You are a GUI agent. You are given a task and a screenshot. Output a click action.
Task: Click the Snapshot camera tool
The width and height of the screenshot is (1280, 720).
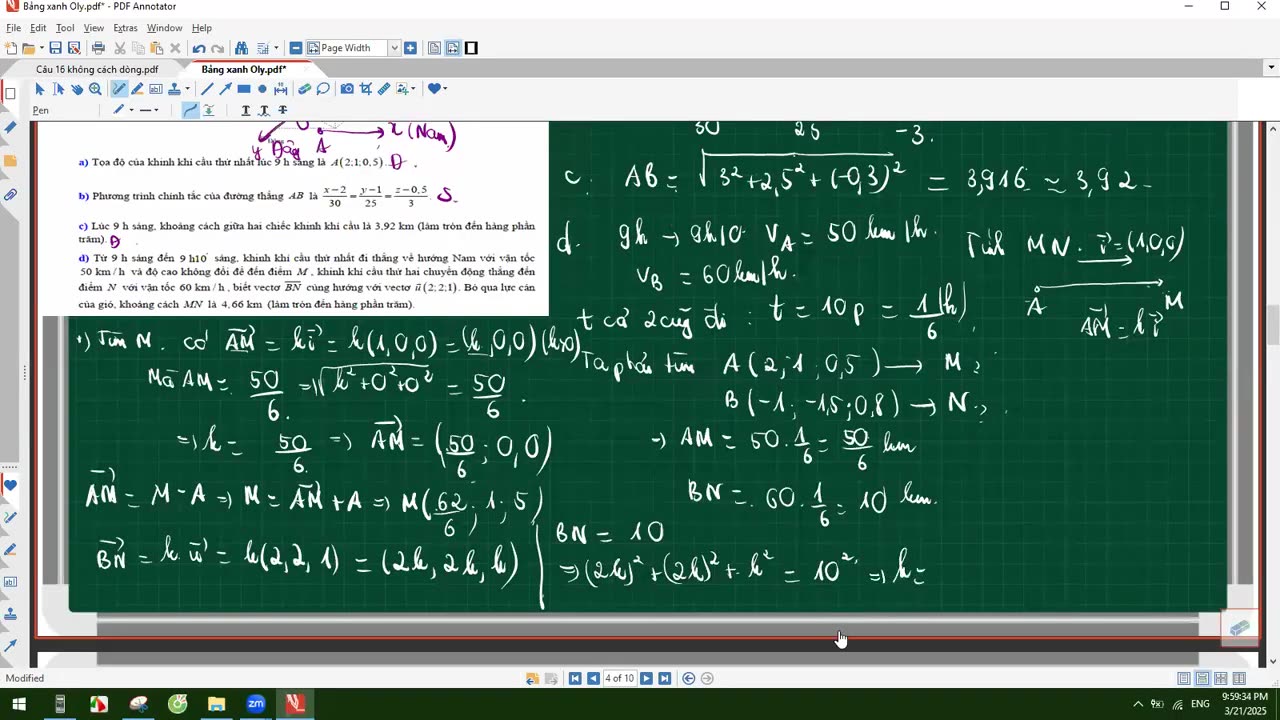(x=347, y=89)
